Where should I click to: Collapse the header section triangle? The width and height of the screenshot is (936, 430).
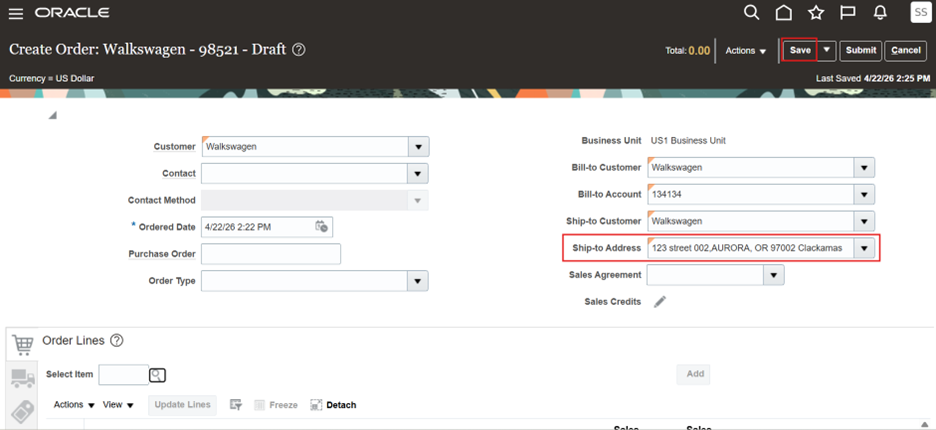click(53, 115)
